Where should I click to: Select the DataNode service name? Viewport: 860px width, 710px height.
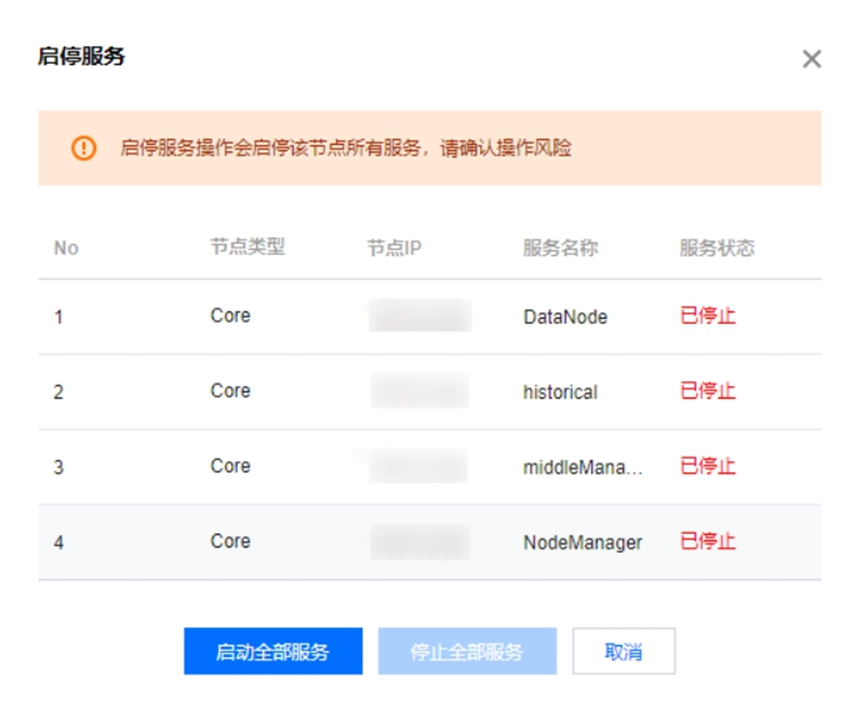pos(565,317)
